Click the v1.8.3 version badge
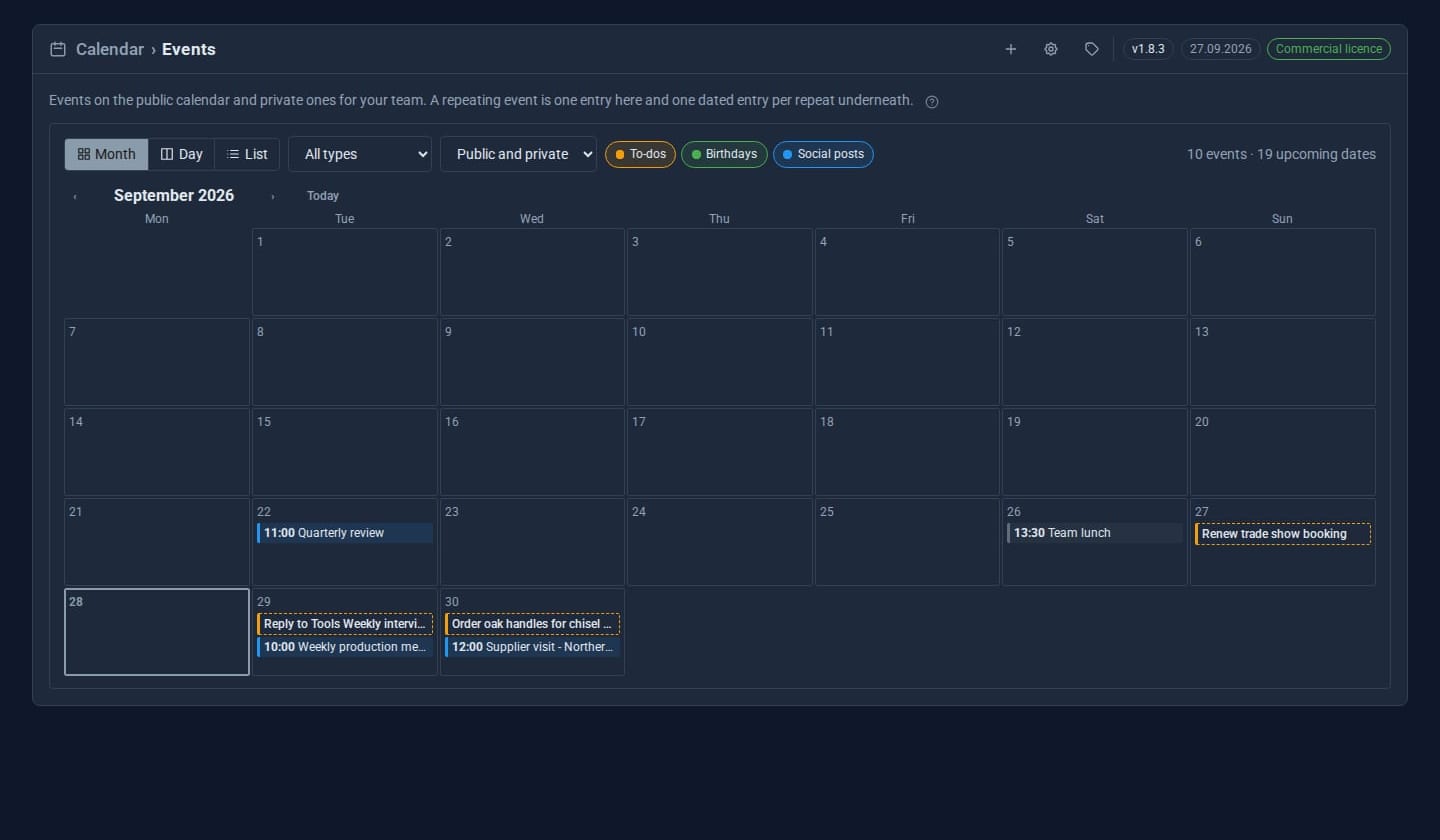Viewport: 1440px width, 840px height. pyautogui.click(x=1148, y=49)
